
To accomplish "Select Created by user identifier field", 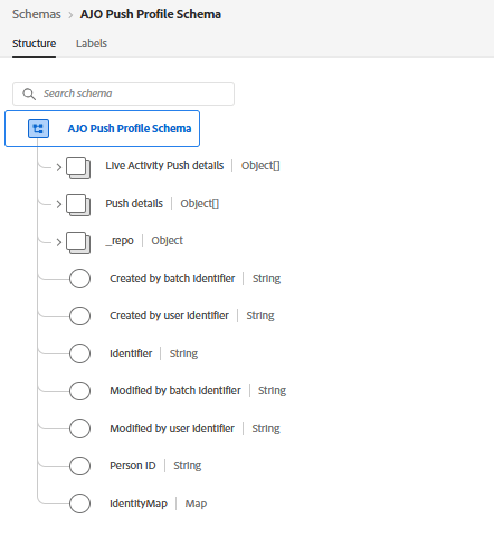I will coord(169,316).
